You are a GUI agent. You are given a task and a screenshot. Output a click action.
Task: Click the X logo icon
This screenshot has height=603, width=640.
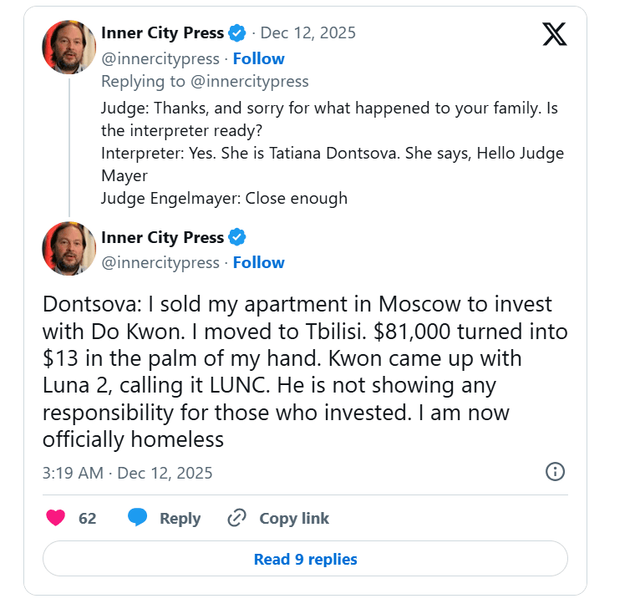554,35
